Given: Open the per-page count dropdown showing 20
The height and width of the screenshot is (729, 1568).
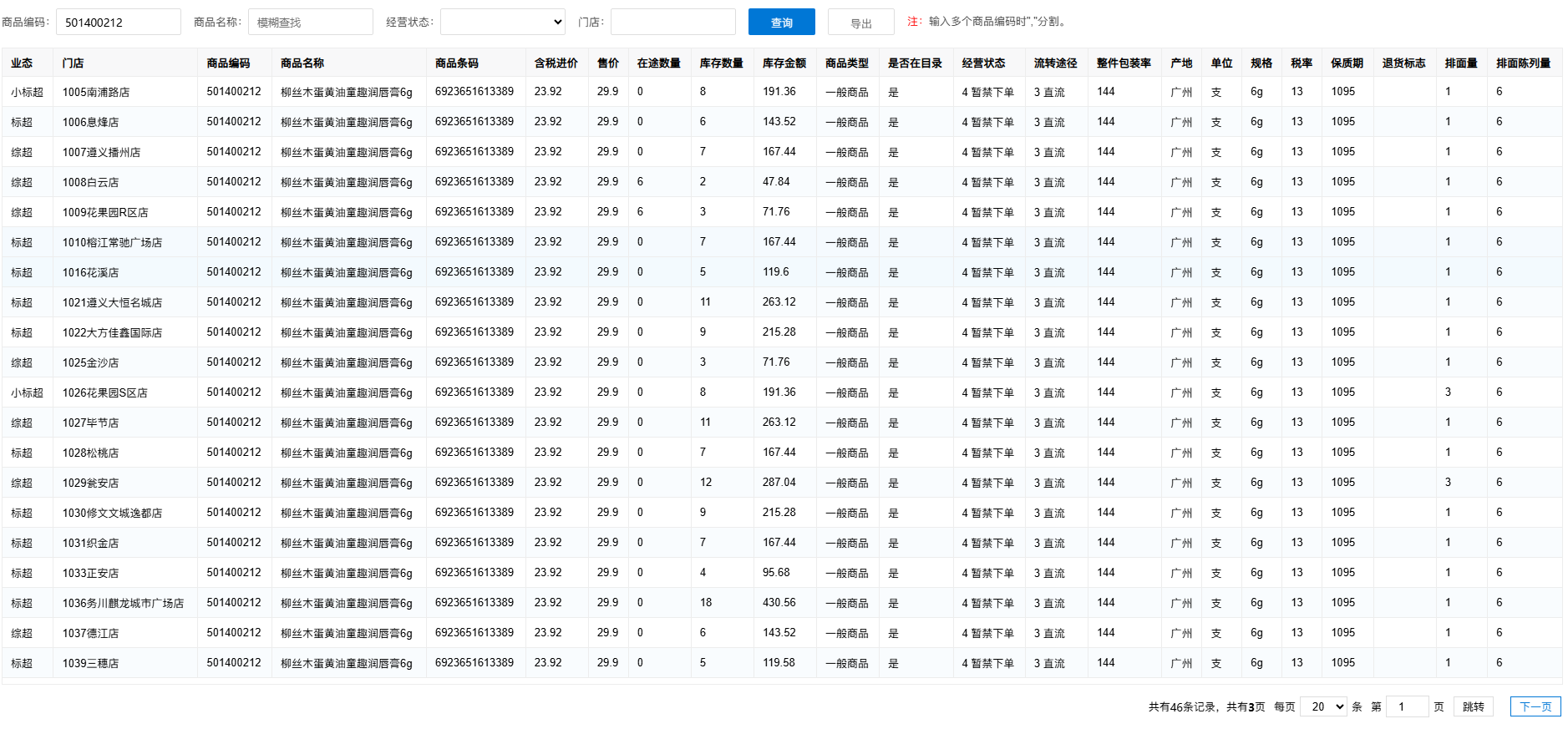Looking at the screenshot, I should point(1322,706).
